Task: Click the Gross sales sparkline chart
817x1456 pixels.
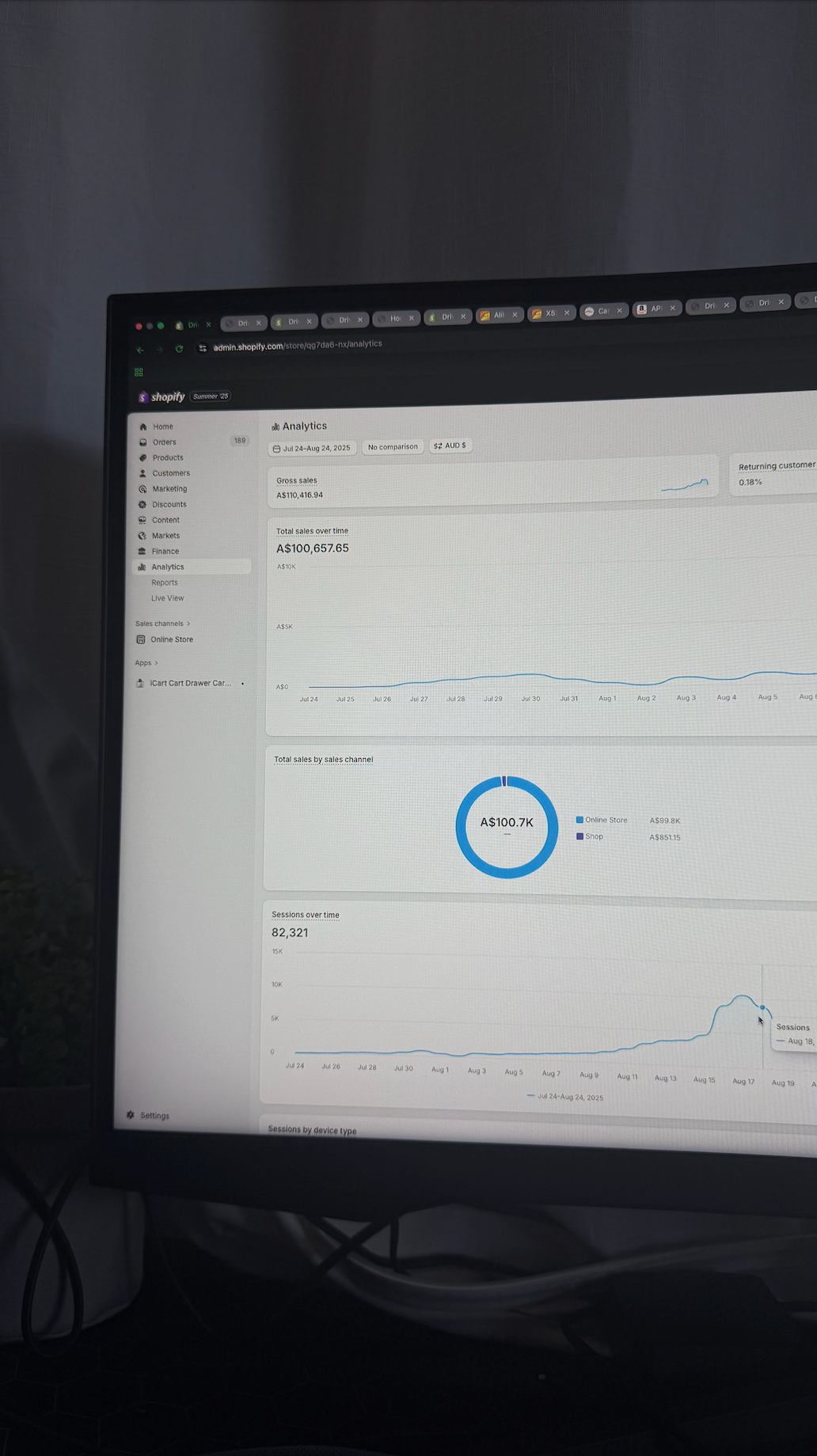Action: 685,485
